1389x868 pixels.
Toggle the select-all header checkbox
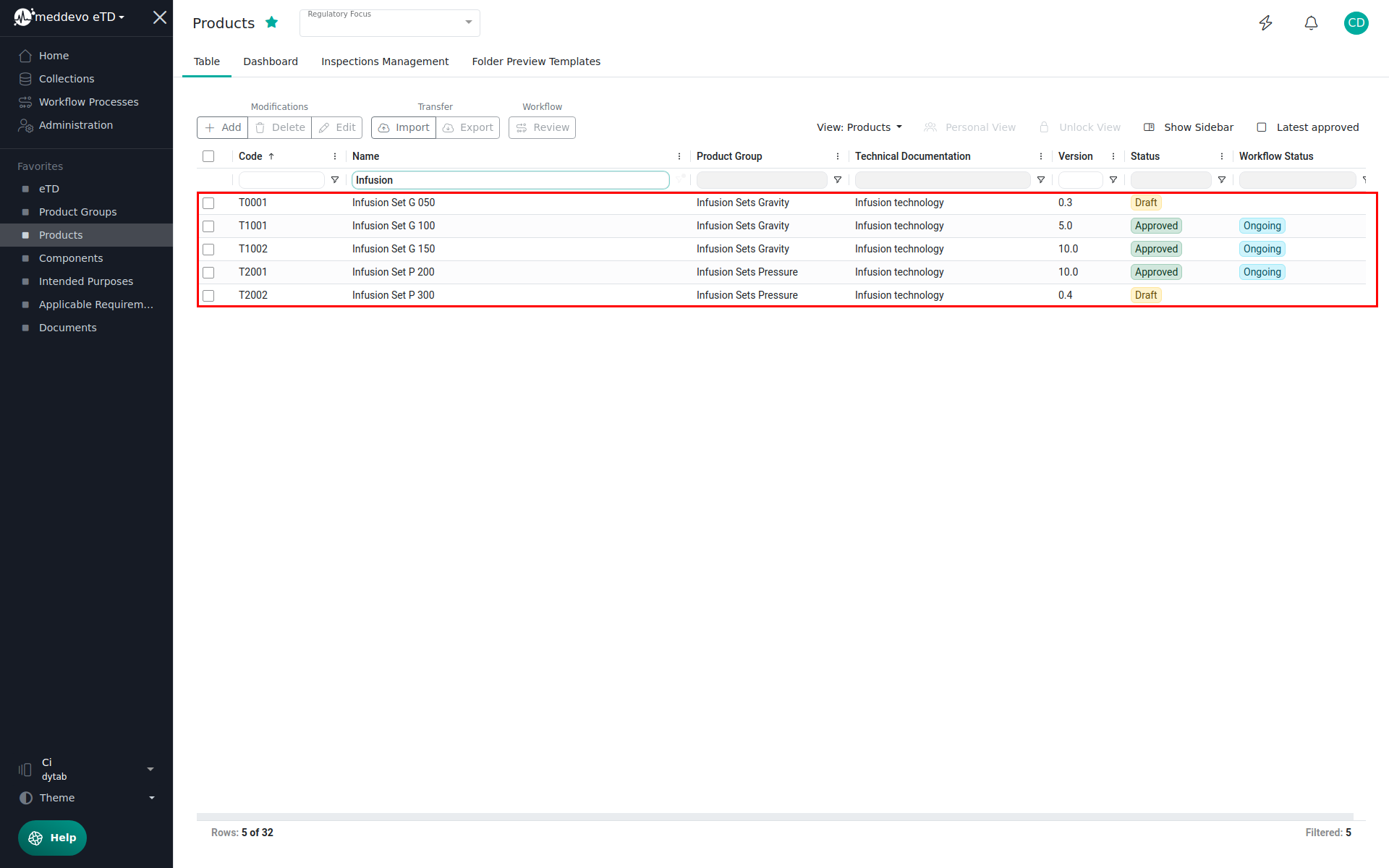tap(208, 156)
